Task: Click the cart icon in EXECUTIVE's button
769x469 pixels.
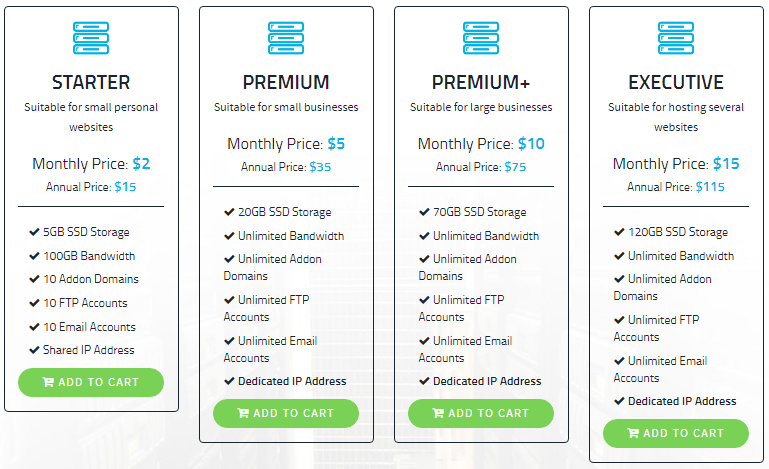Action: 633,433
